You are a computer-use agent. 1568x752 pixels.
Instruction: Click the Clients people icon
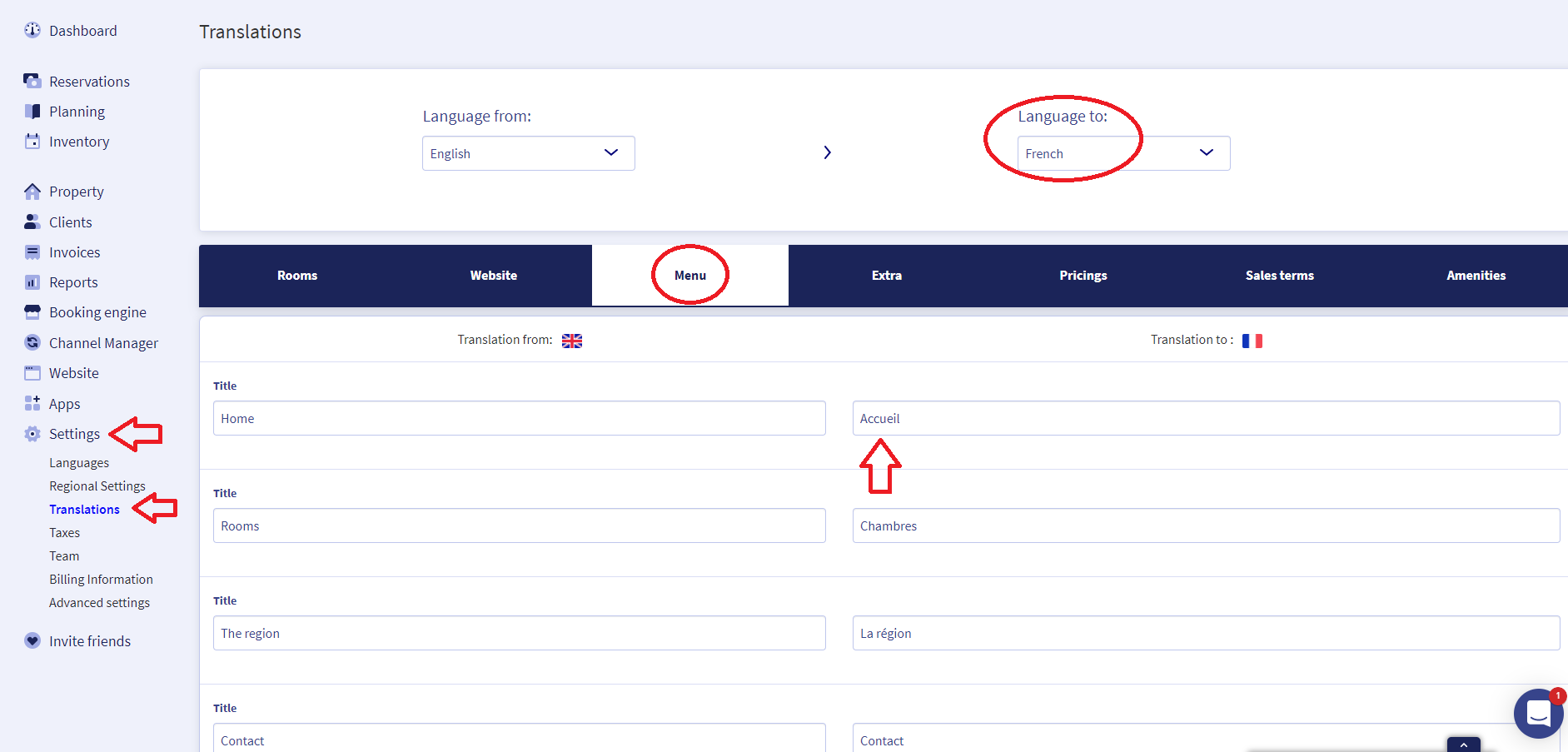point(32,222)
